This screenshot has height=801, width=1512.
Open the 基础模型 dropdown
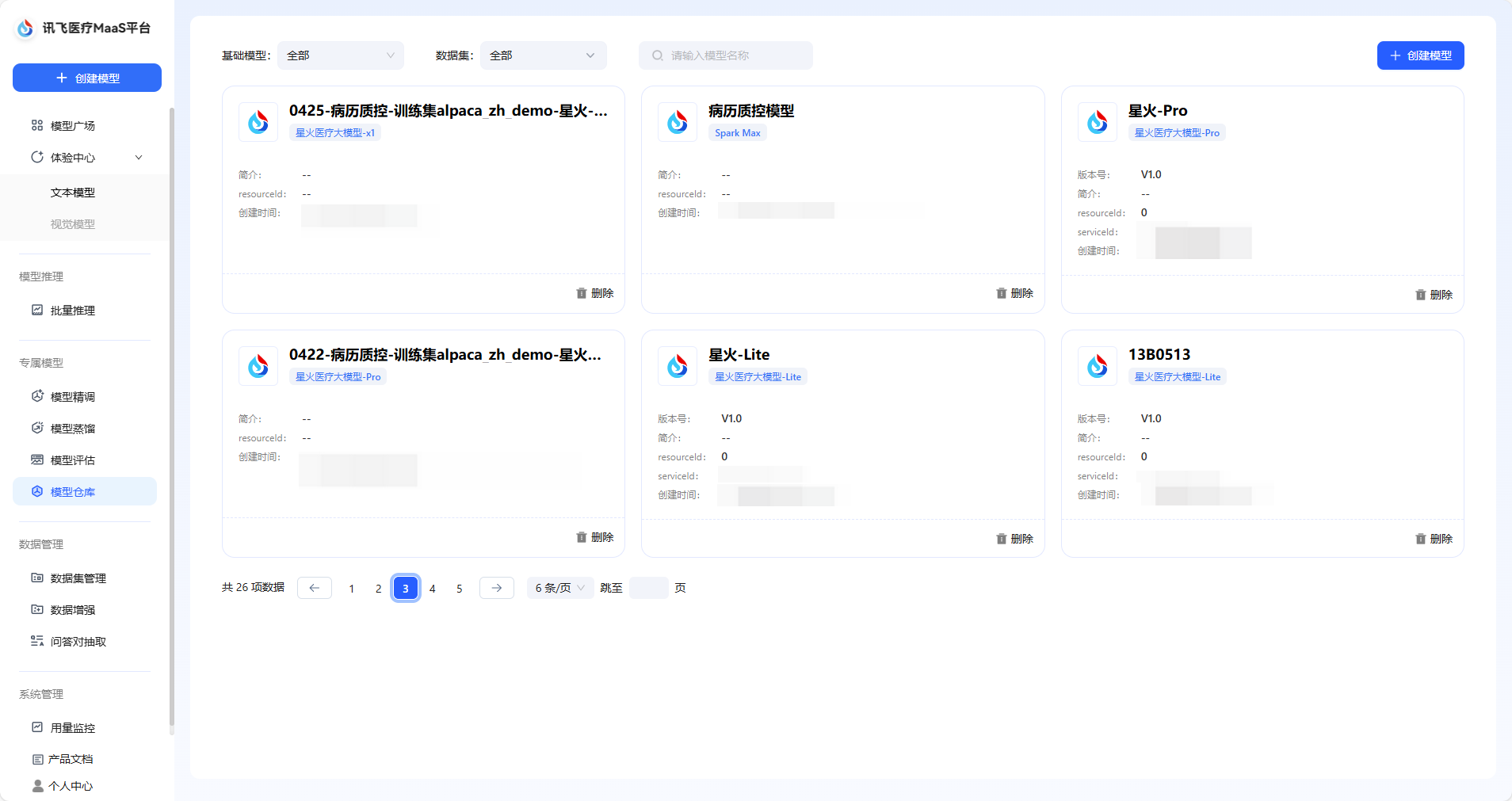pos(341,55)
